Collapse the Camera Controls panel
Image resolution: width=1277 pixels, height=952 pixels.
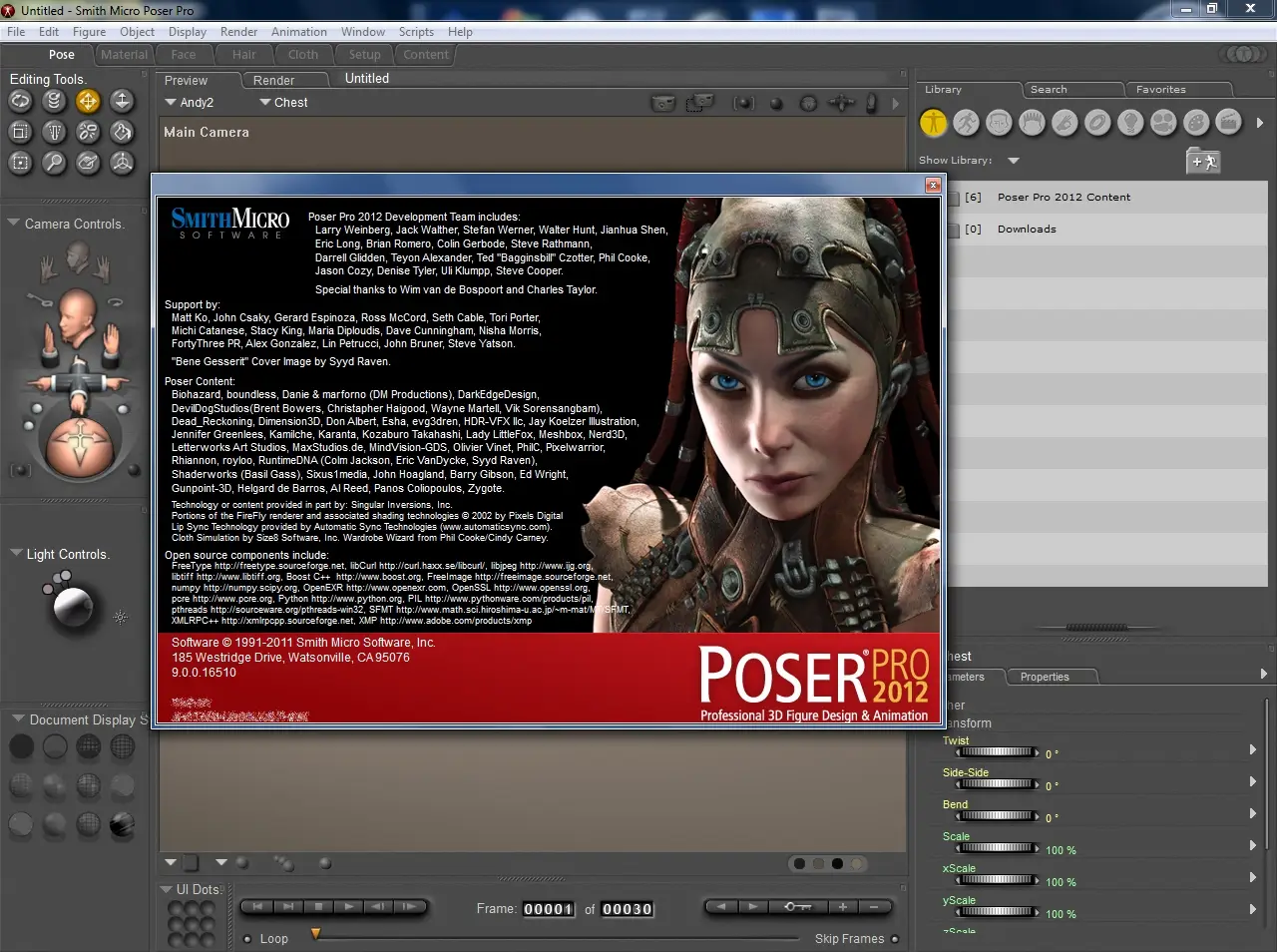pyautogui.click(x=14, y=223)
